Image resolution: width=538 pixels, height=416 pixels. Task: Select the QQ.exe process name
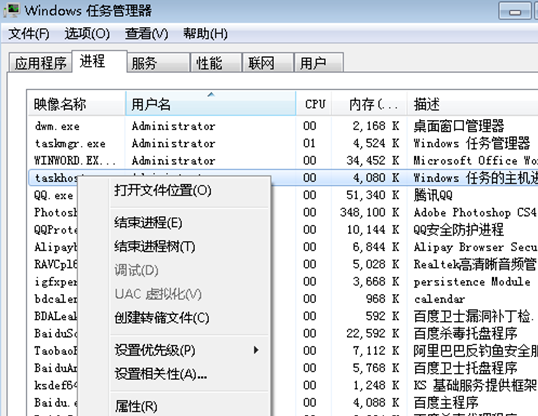tap(54, 195)
